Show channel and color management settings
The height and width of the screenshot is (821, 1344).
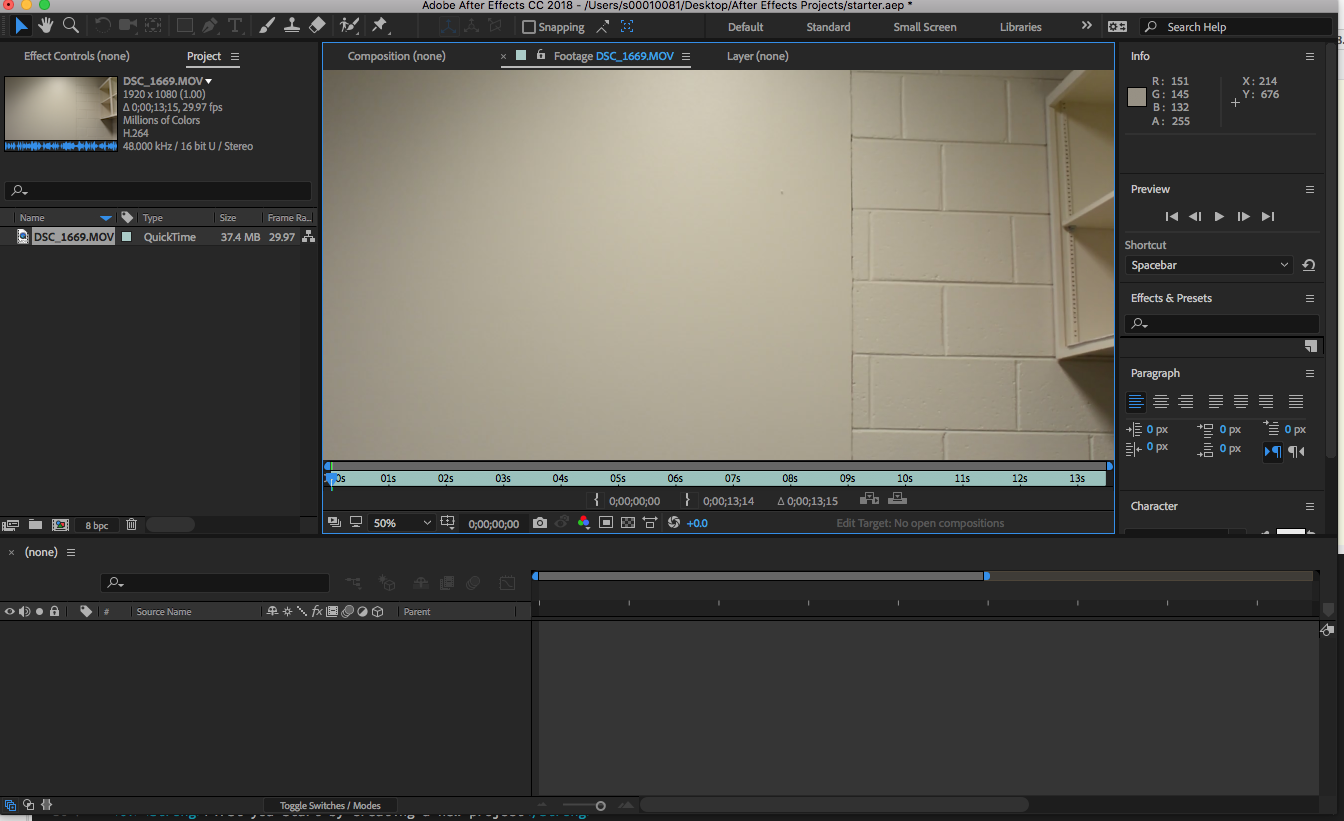(583, 522)
